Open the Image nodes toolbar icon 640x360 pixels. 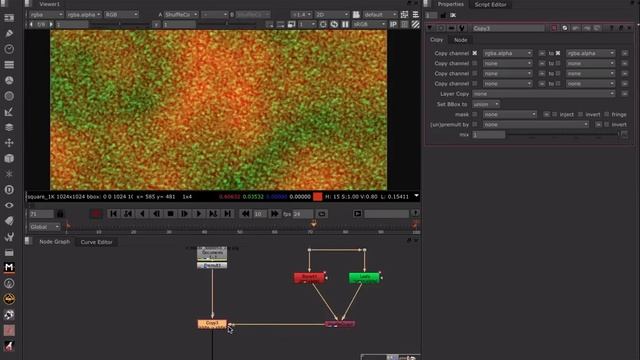pos(9,18)
